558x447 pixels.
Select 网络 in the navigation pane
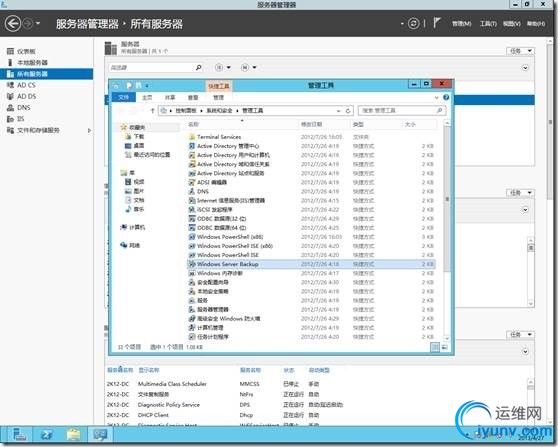click(130, 245)
